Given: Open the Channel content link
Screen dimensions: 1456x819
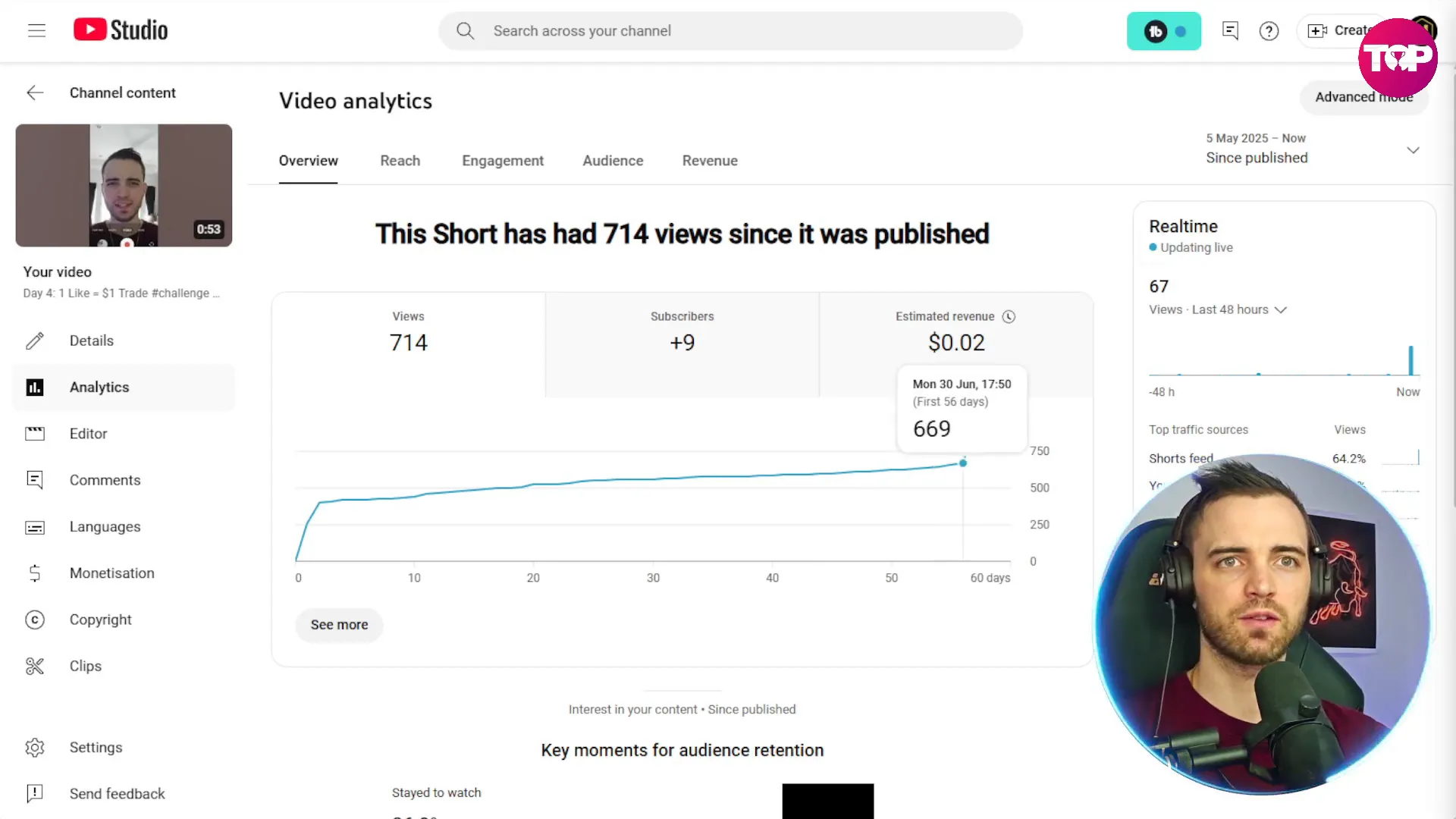Looking at the screenshot, I should click(122, 93).
